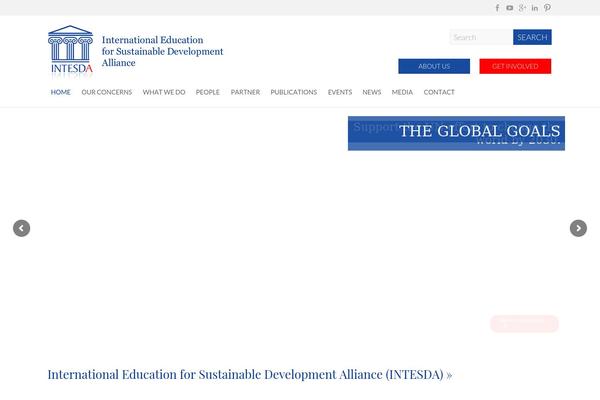
Task: Go to next slide arrow
Action: point(578,228)
